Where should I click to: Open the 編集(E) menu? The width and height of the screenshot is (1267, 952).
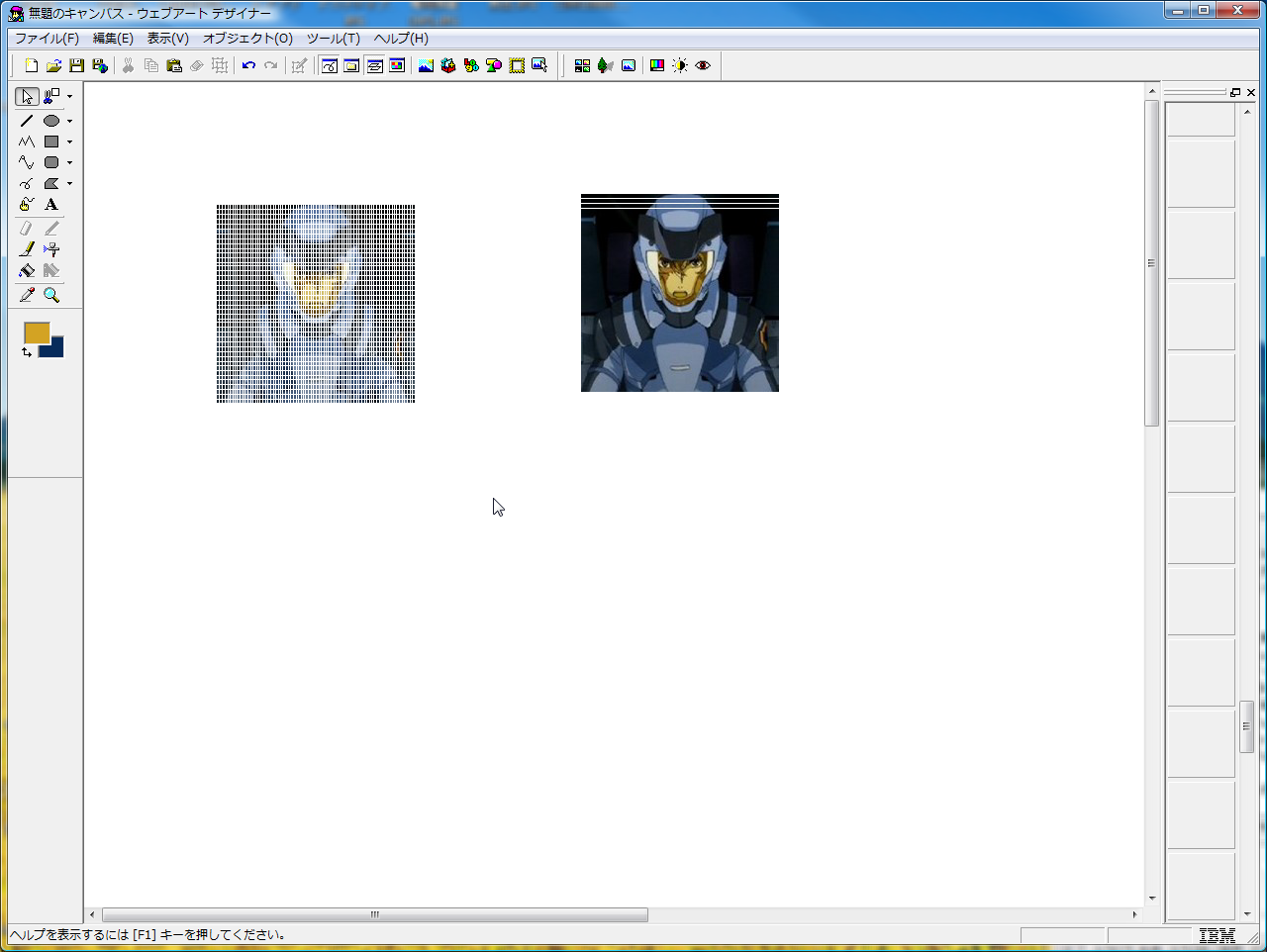(113, 39)
